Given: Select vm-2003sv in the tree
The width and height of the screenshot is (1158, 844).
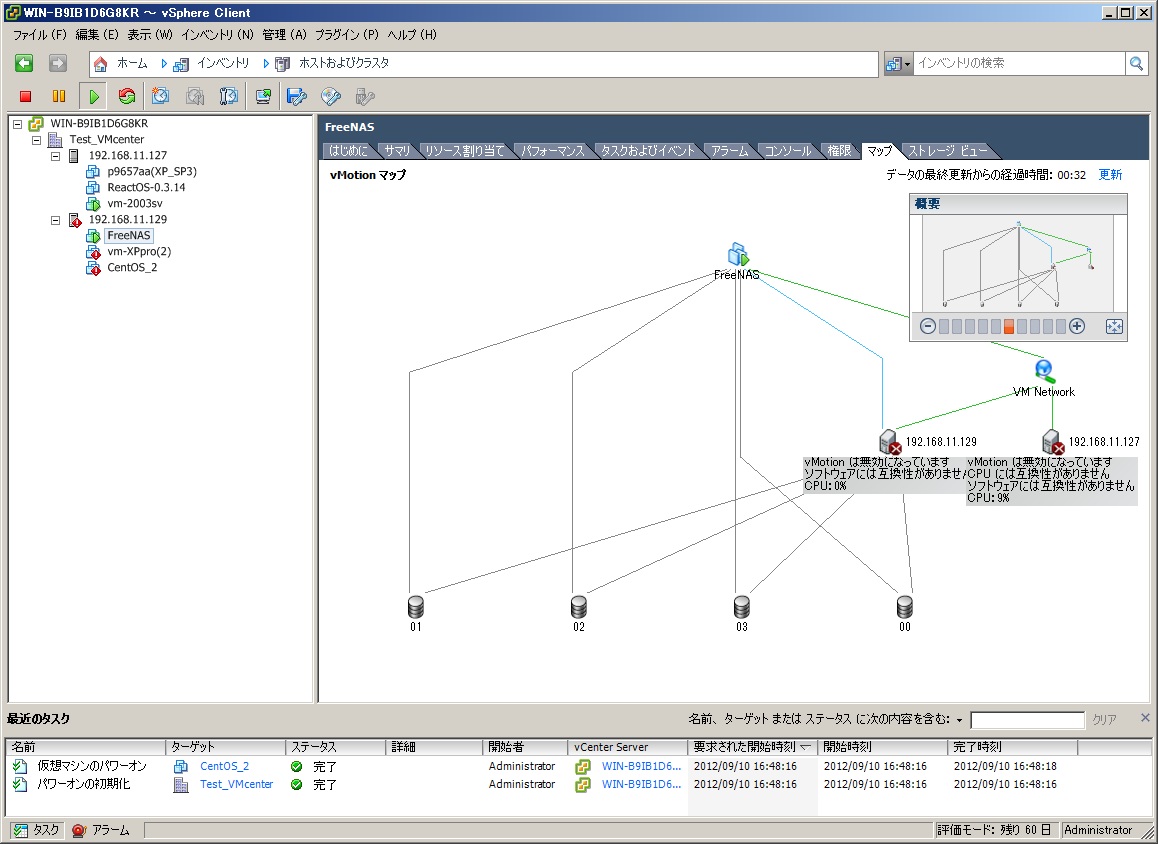Looking at the screenshot, I should [x=134, y=204].
